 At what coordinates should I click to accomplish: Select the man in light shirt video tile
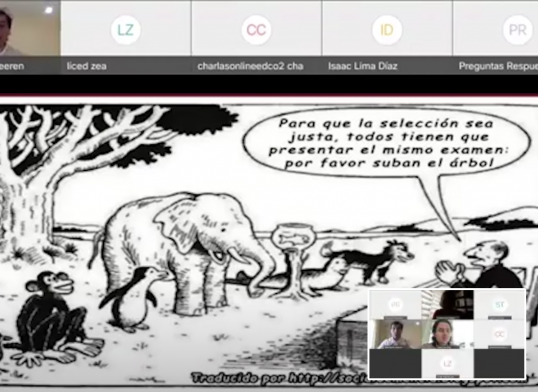(395, 334)
